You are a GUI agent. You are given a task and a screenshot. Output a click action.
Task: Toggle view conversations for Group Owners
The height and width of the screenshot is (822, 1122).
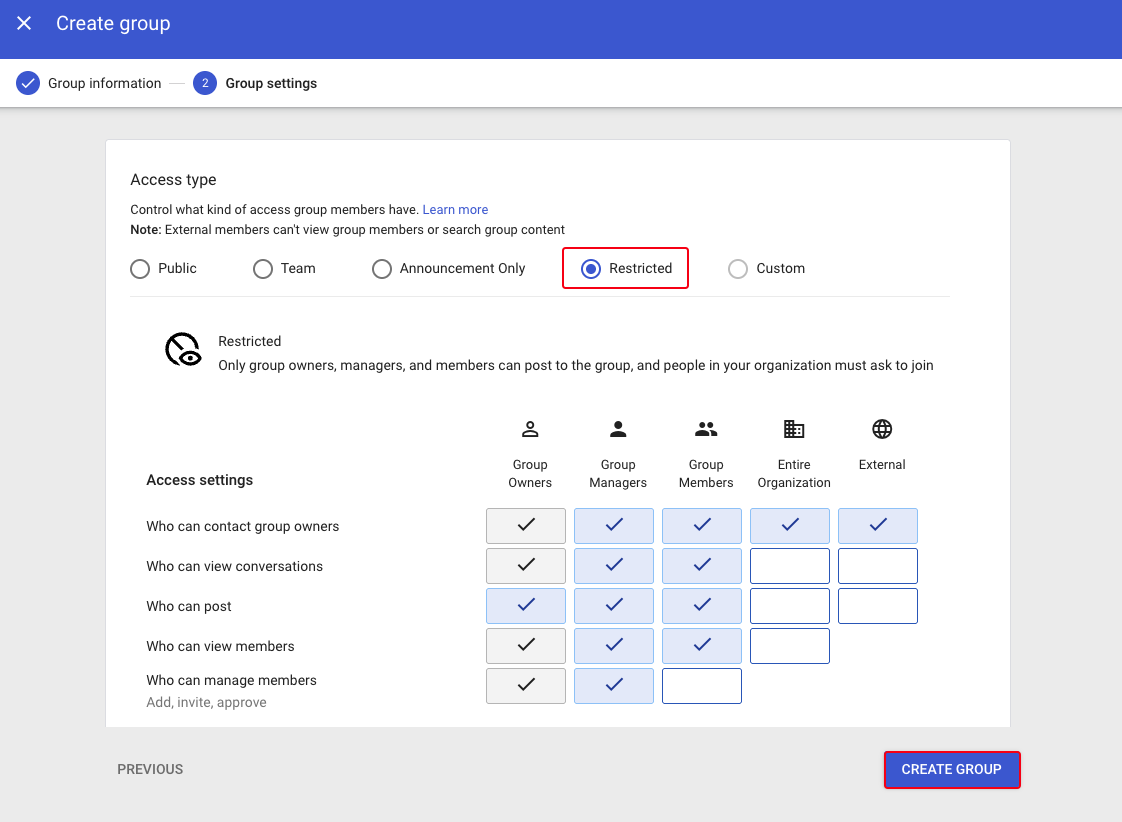point(526,566)
